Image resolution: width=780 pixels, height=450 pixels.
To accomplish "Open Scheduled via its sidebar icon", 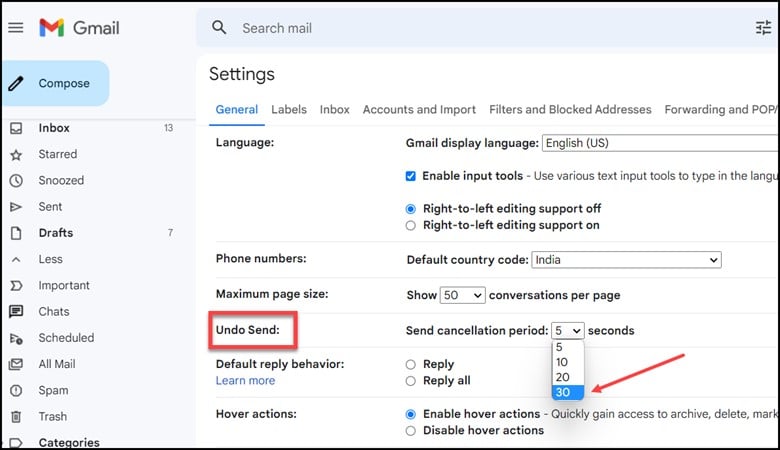I will click(x=16, y=338).
